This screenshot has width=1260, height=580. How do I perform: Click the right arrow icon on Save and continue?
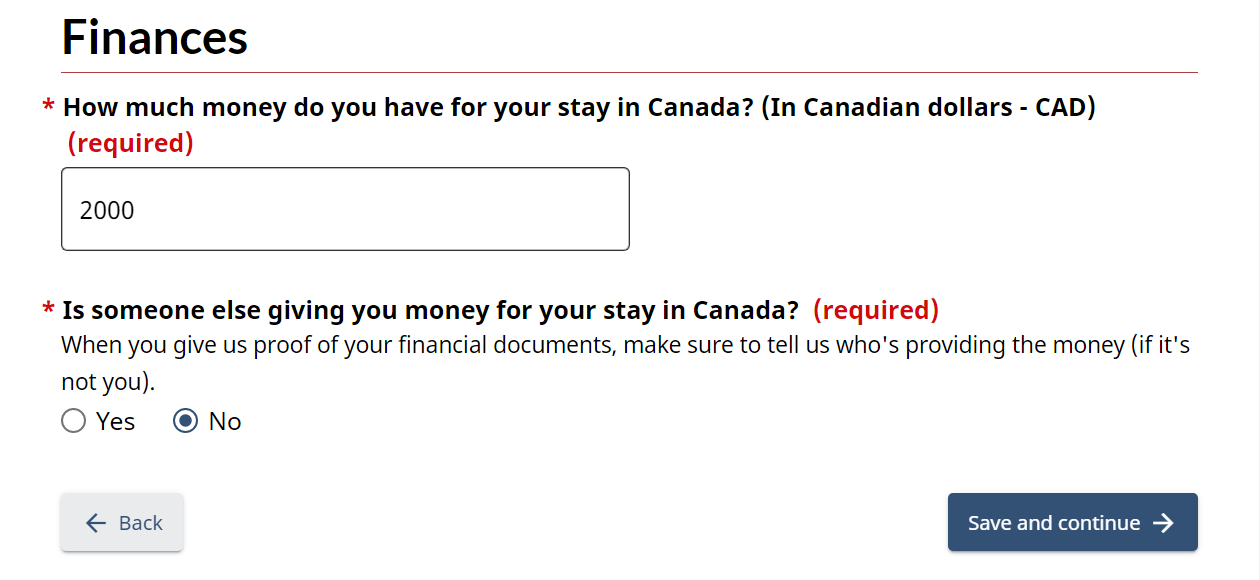[x=1163, y=523]
